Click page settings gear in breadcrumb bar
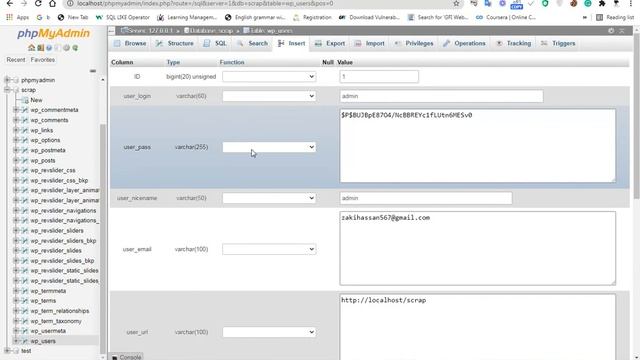This screenshot has width=640, height=360. [611, 31]
